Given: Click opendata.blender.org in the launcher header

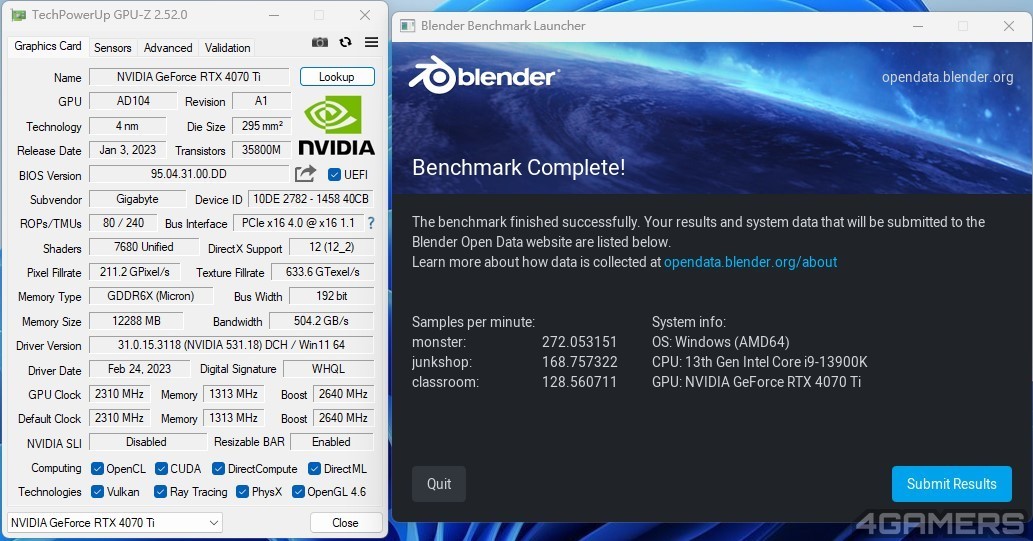Looking at the screenshot, I should pyautogui.click(x=947, y=77).
